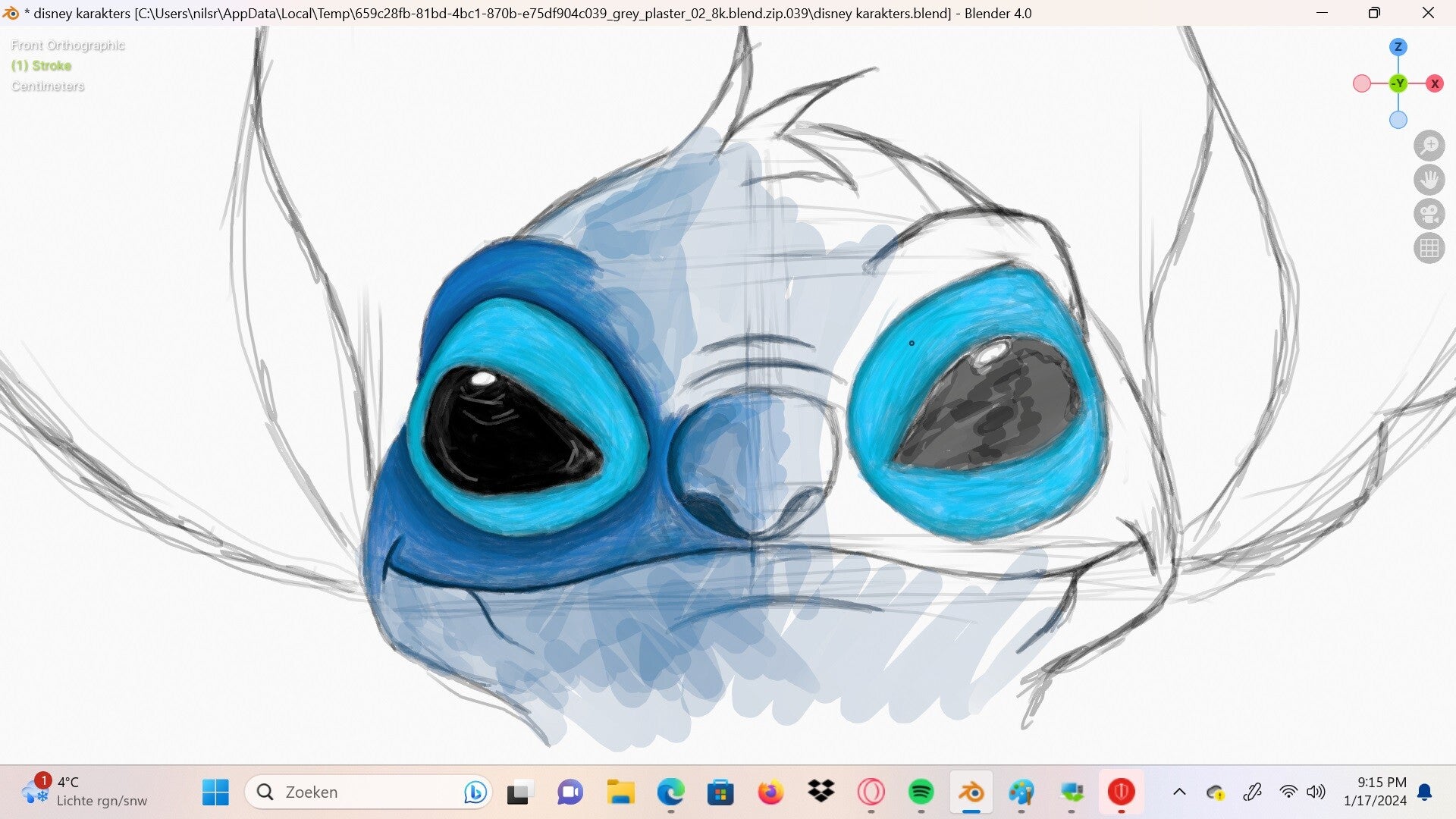This screenshot has height=819, width=1456.
Task: Open the Windows Start menu
Action: click(215, 792)
